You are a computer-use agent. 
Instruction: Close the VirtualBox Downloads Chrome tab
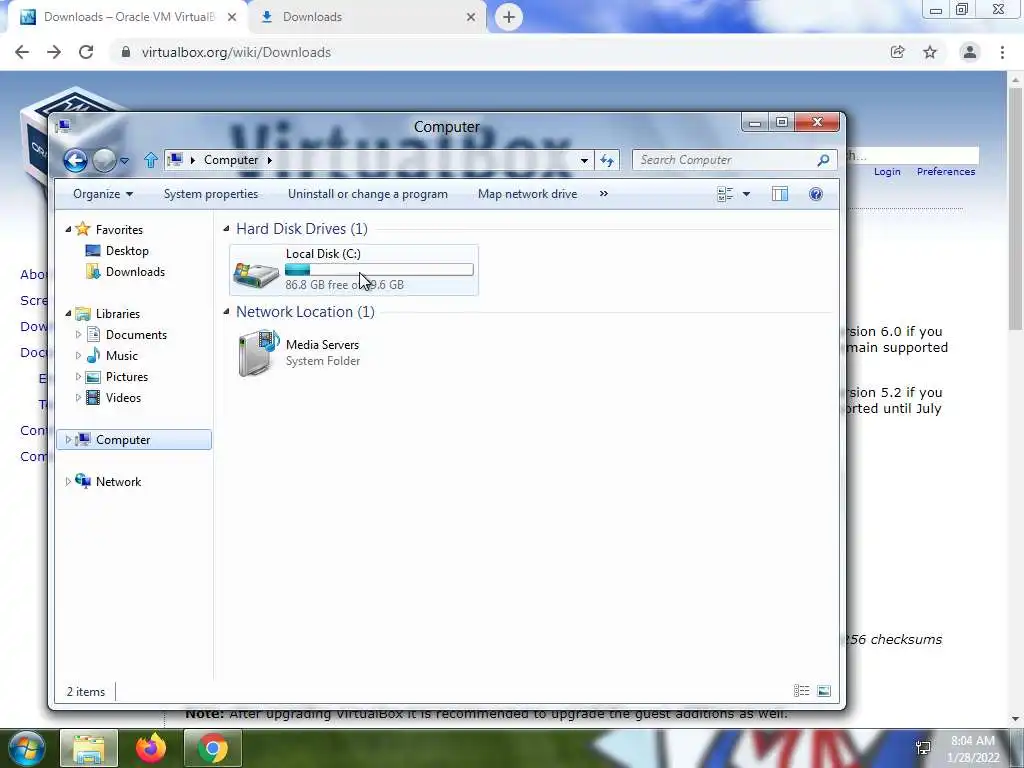click(232, 17)
